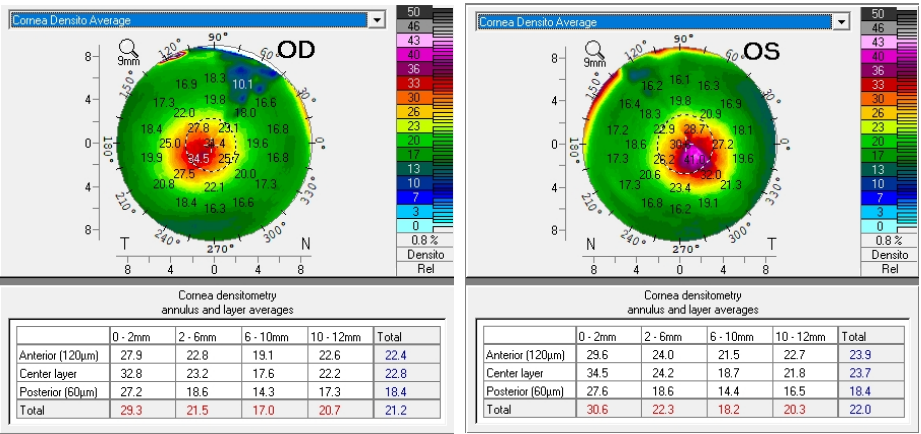This screenshot has height=434, width=921.
Task: Click the 32.0 value on the OS map
Action: pos(710,174)
